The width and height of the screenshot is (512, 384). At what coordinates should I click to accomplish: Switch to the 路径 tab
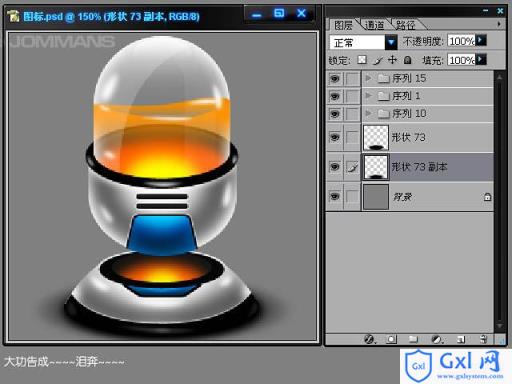coord(405,25)
